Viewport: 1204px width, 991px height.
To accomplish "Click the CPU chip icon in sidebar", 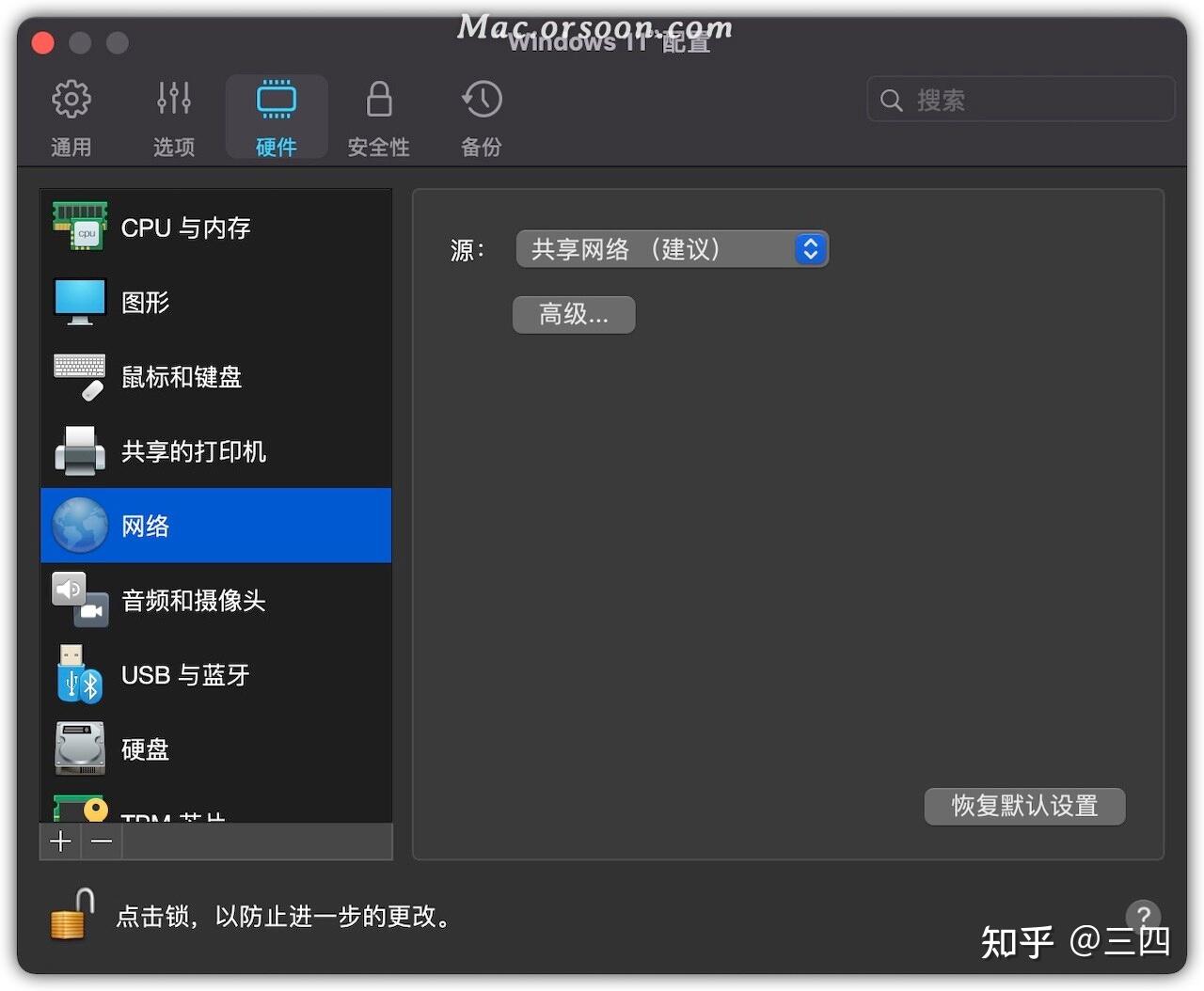I will coord(80,227).
